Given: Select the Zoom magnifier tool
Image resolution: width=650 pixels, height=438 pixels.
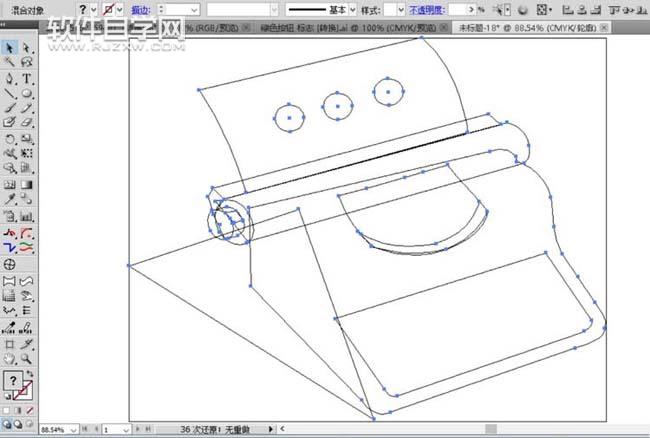Looking at the screenshot, I should click(x=27, y=358).
